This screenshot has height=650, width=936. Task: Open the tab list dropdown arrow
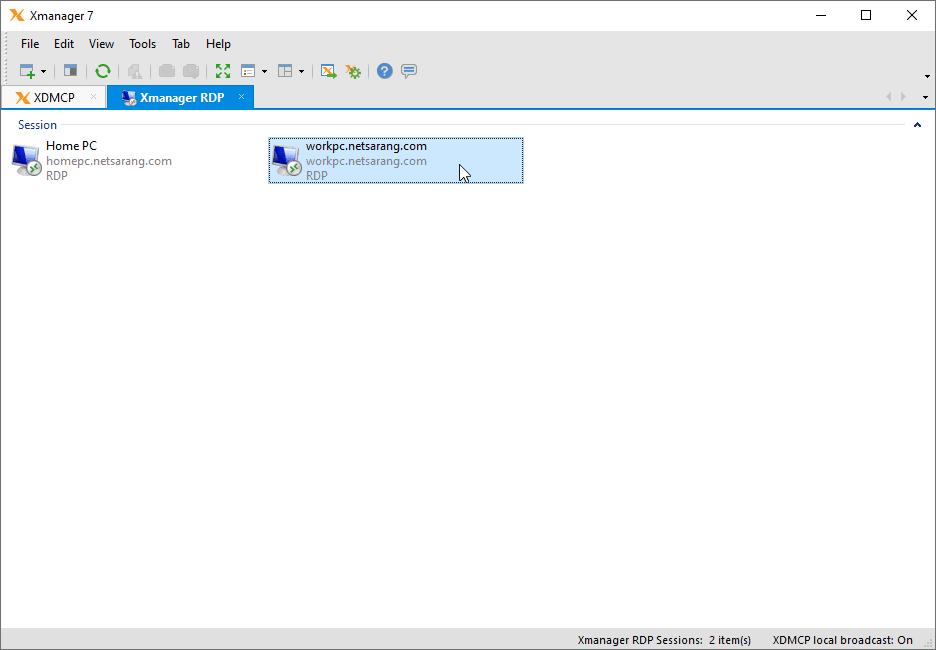click(x=925, y=97)
